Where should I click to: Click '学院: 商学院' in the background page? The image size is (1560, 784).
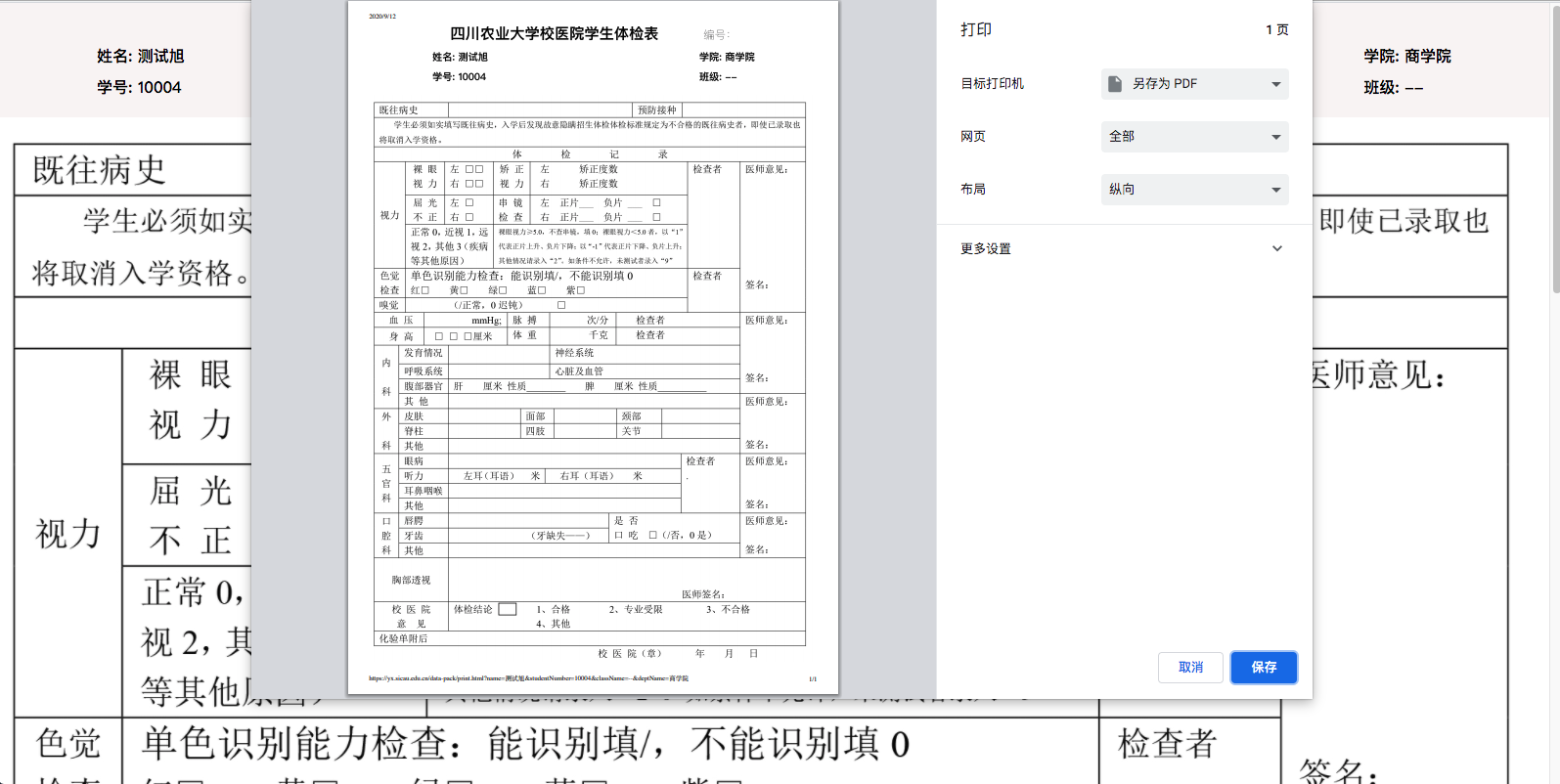1407,56
